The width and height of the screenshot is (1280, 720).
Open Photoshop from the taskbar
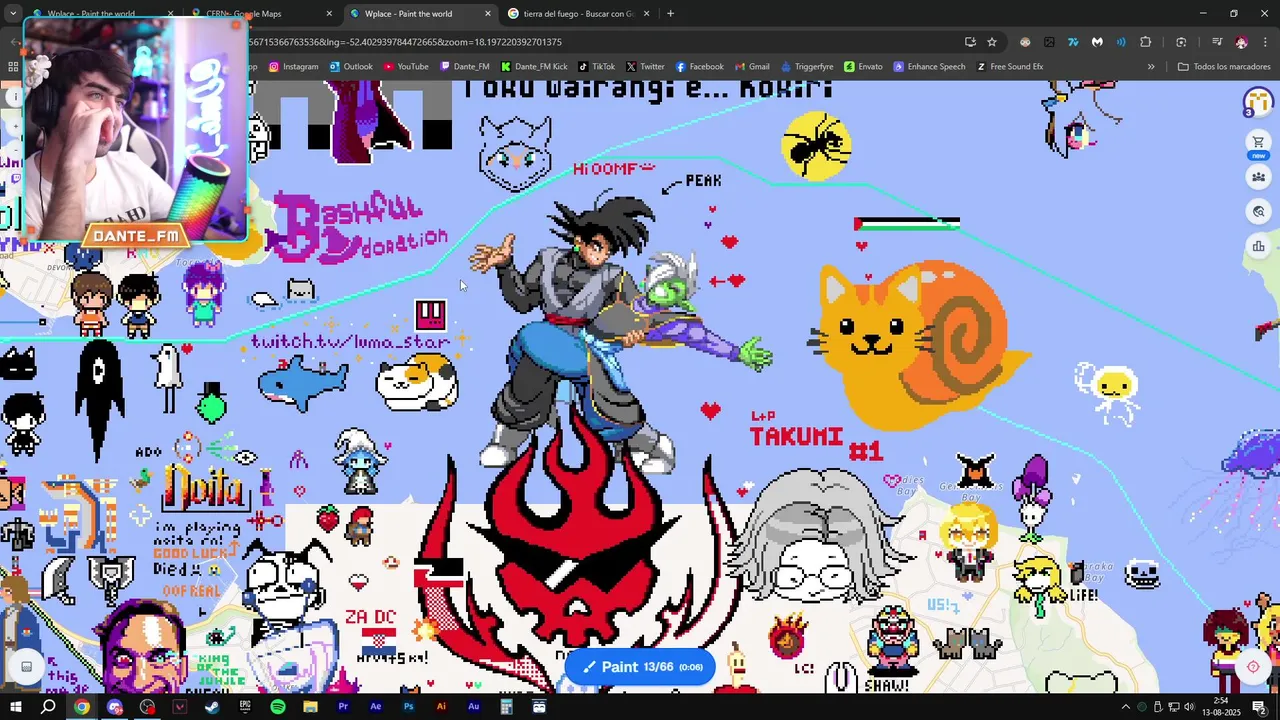coord(409,707)
